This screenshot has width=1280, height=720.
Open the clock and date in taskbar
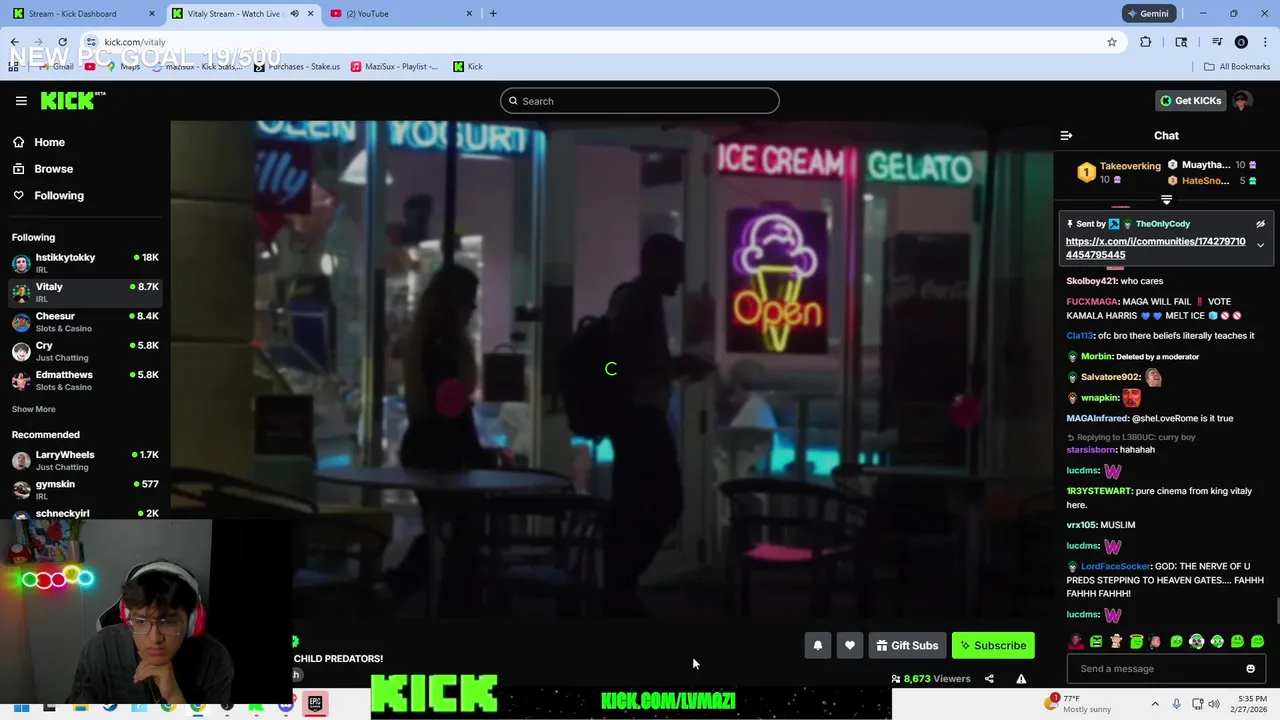pyautogui.click(x=1251, y=704)
